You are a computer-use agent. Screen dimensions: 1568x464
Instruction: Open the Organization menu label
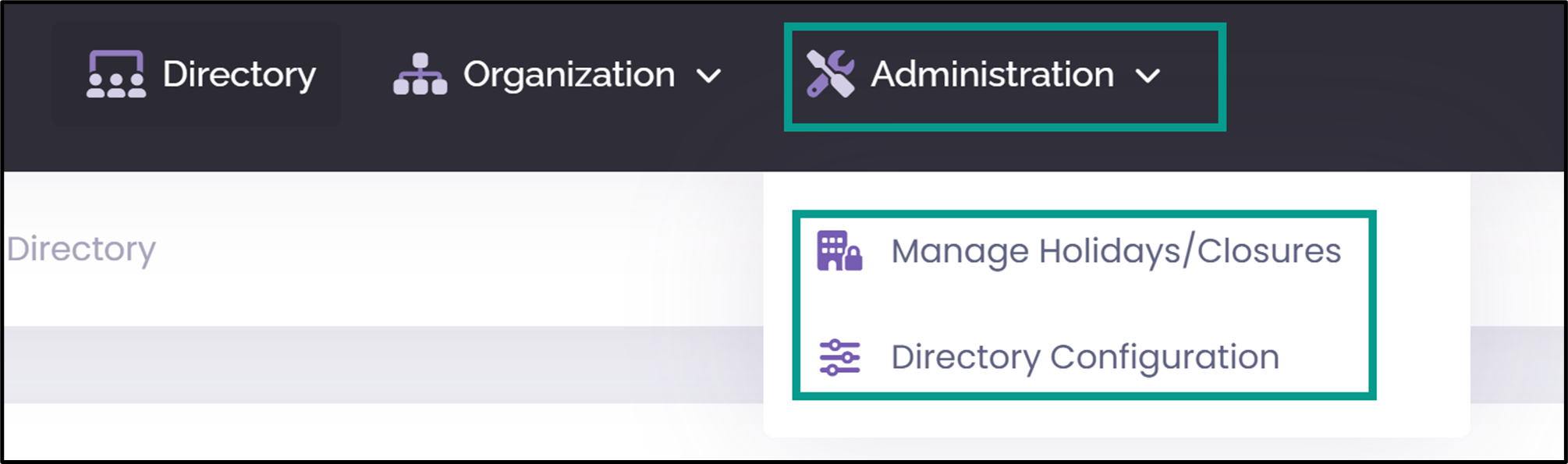[569, 75]
